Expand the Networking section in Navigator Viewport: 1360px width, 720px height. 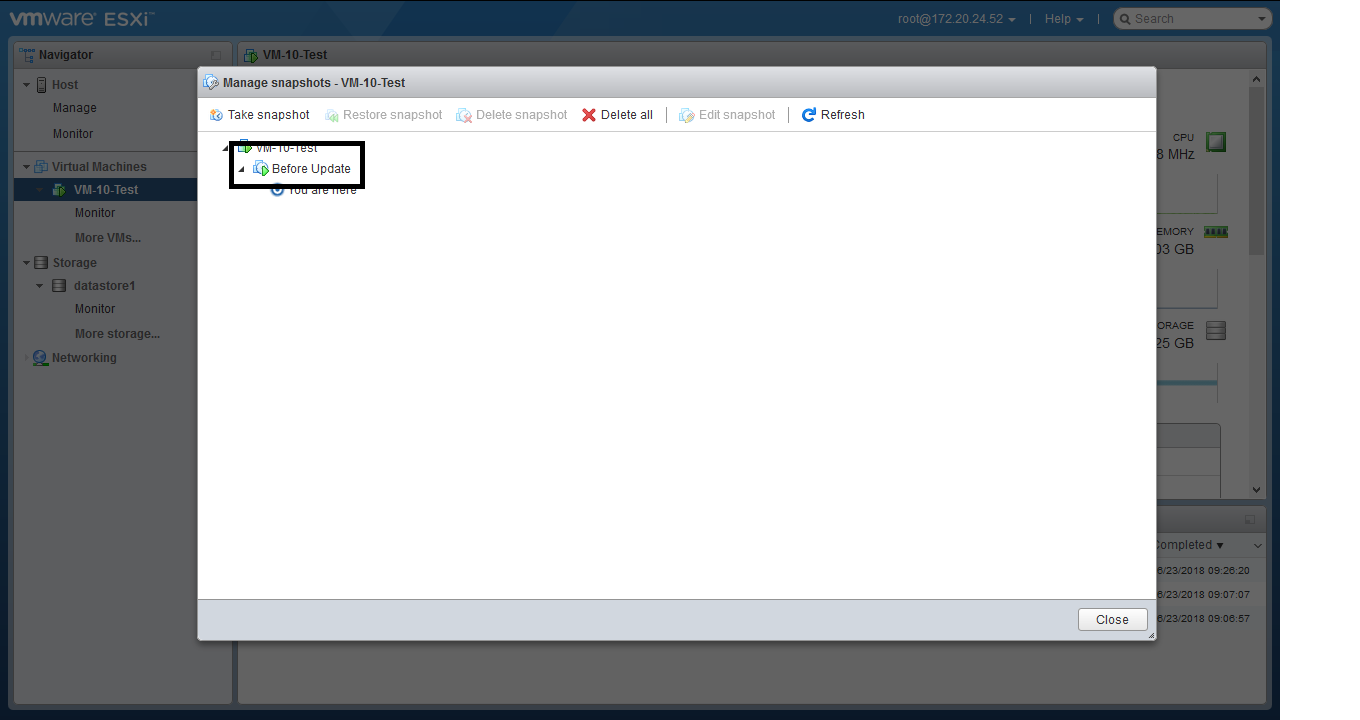click(x=27, y=358)
